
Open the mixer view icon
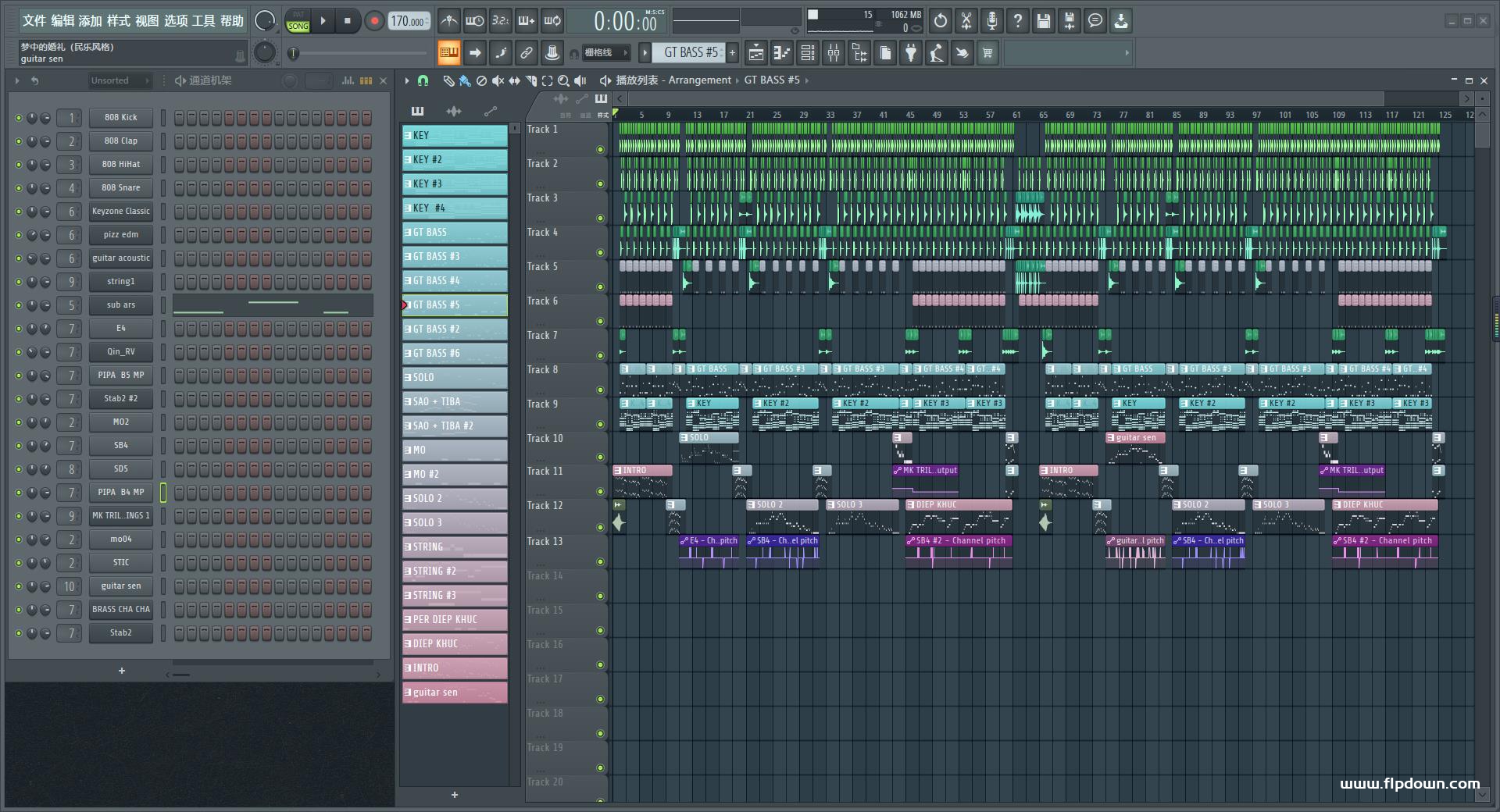(834, 53)
